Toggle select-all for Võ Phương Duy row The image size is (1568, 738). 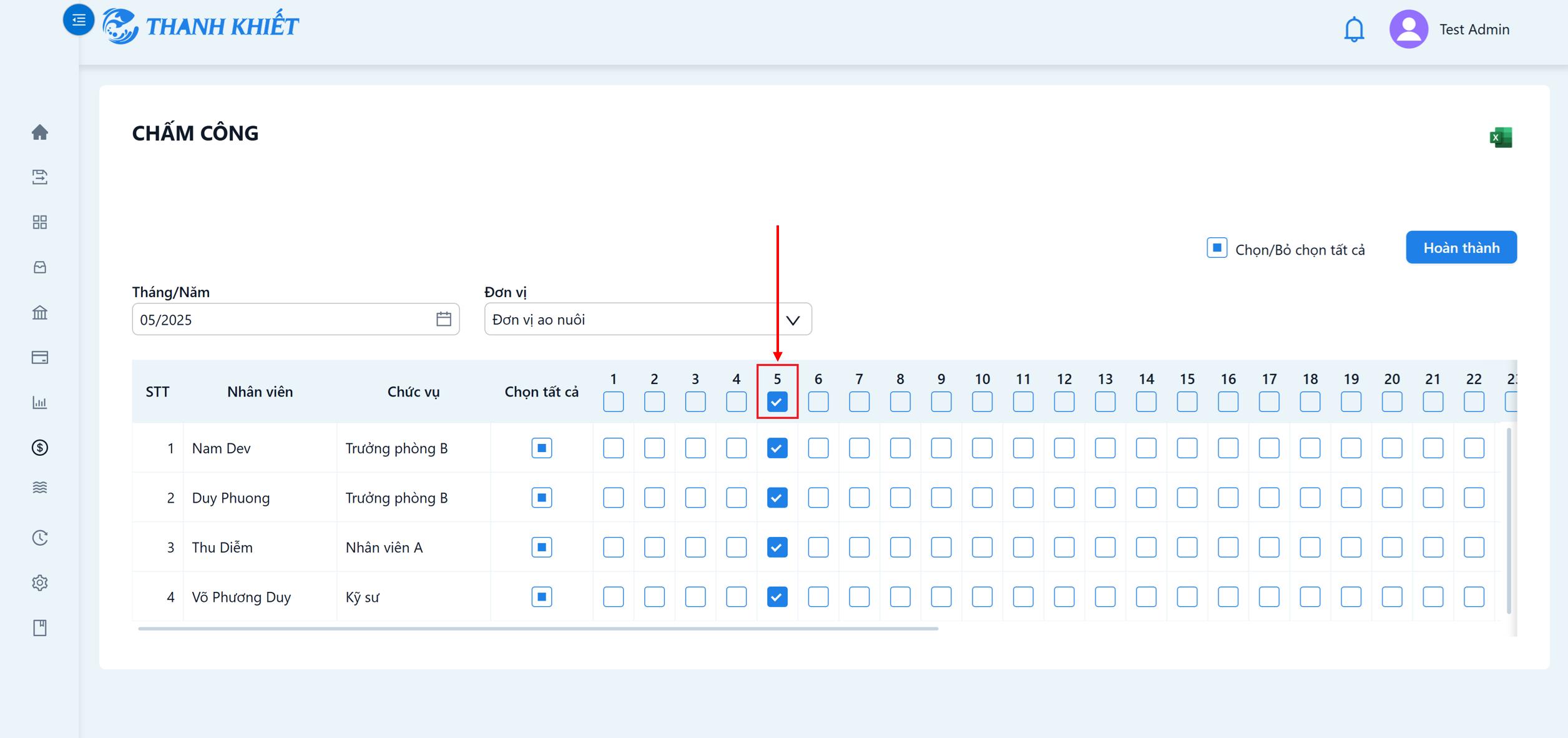542,597
